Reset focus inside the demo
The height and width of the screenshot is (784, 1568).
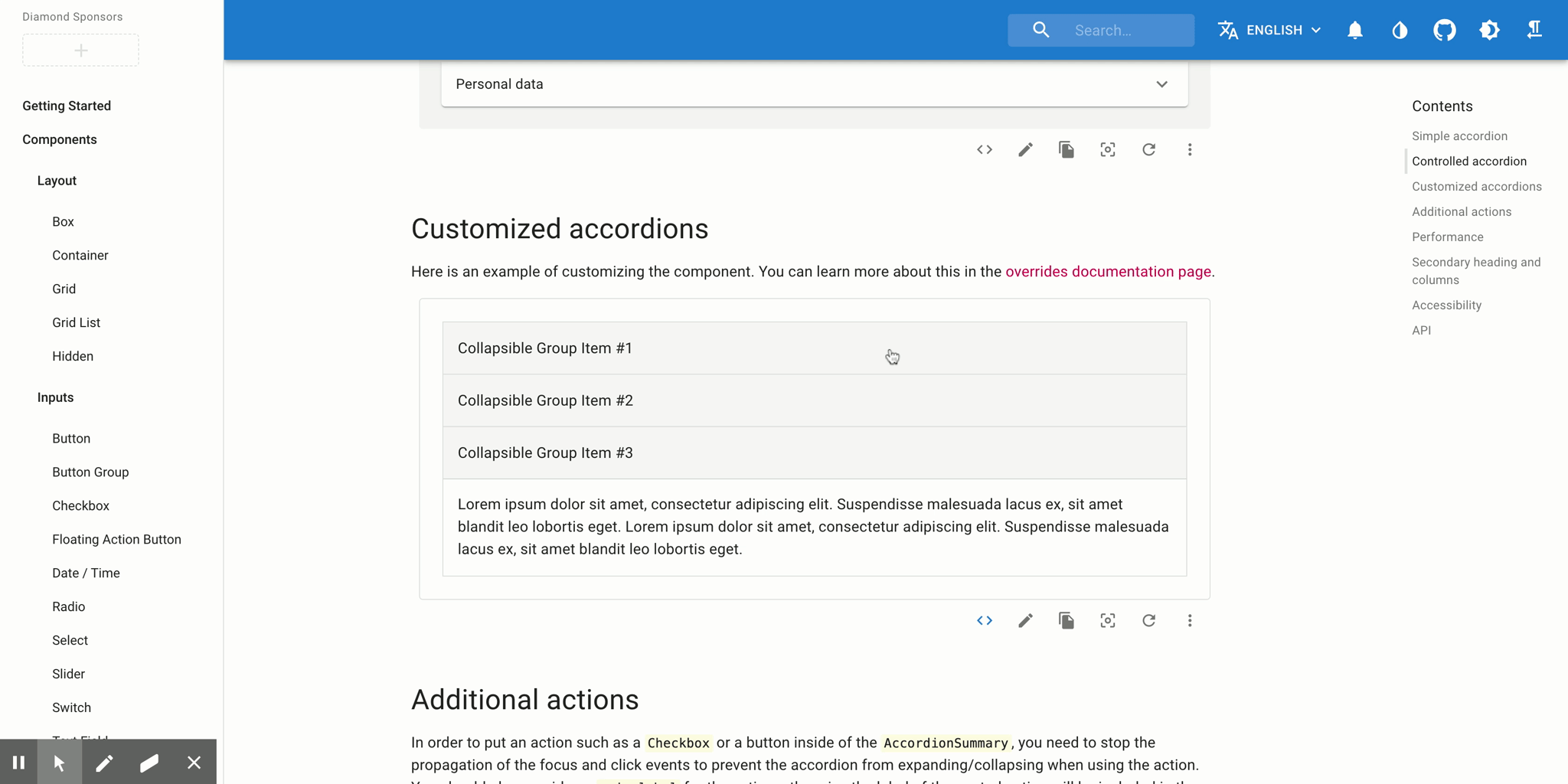tap(1108, 620)
